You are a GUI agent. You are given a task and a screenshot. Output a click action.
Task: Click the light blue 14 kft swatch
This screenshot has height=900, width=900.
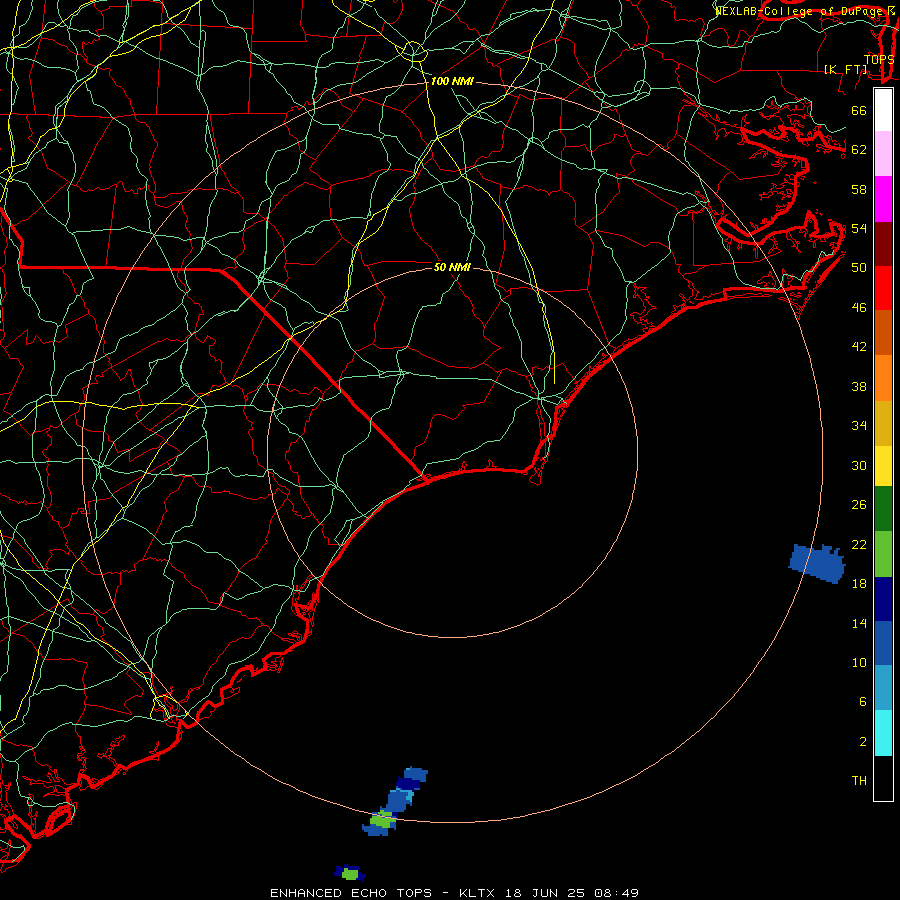coord(883,688)
